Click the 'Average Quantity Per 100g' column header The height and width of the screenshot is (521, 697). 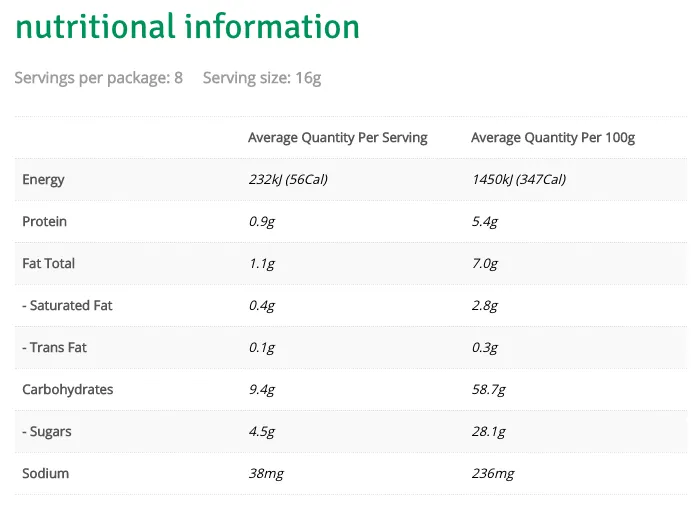(x=553, y=138)
